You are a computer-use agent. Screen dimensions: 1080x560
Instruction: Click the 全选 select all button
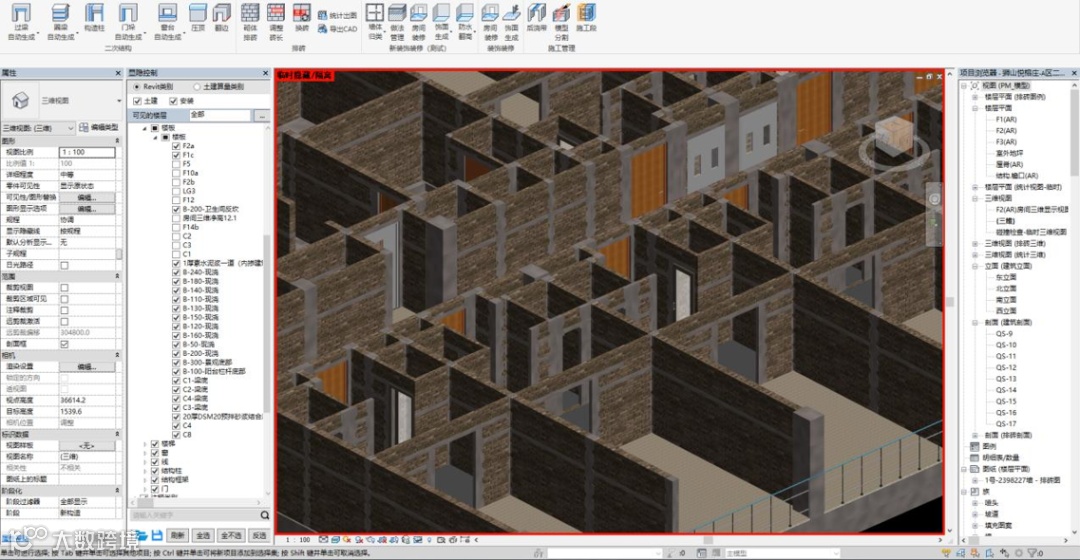pos(203,535)
